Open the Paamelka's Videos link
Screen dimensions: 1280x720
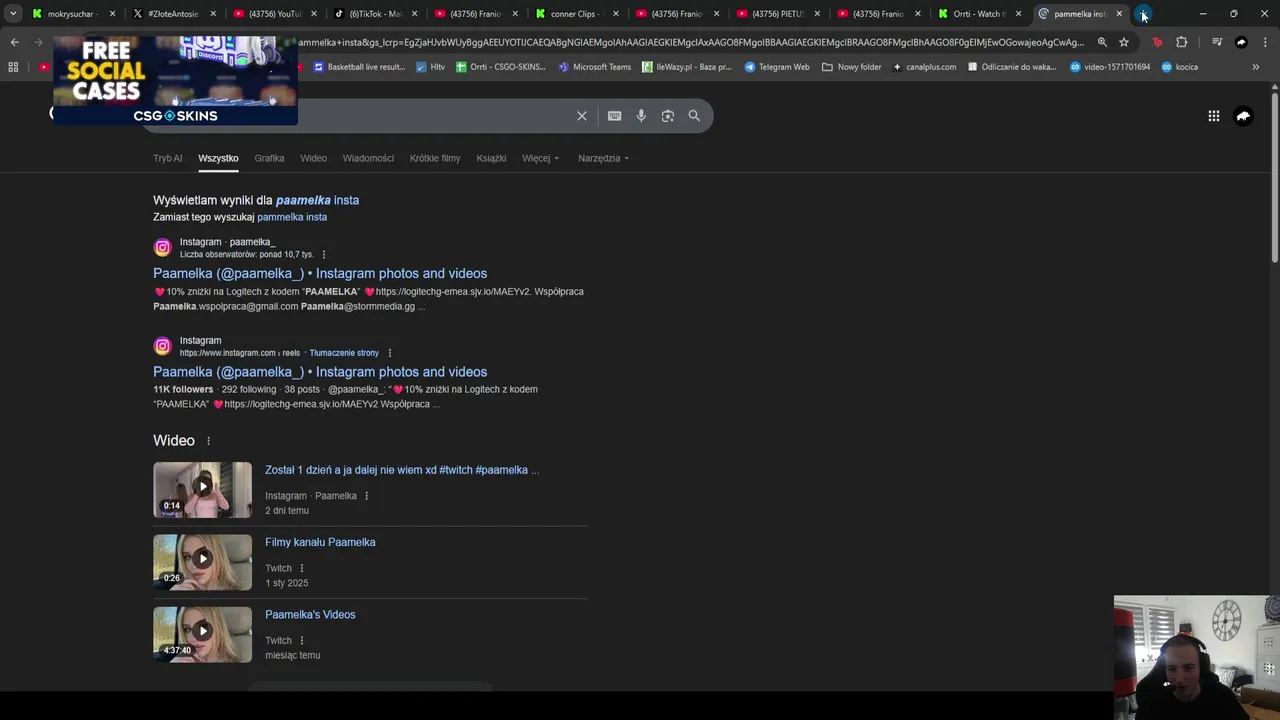click(x=310, y=615)
